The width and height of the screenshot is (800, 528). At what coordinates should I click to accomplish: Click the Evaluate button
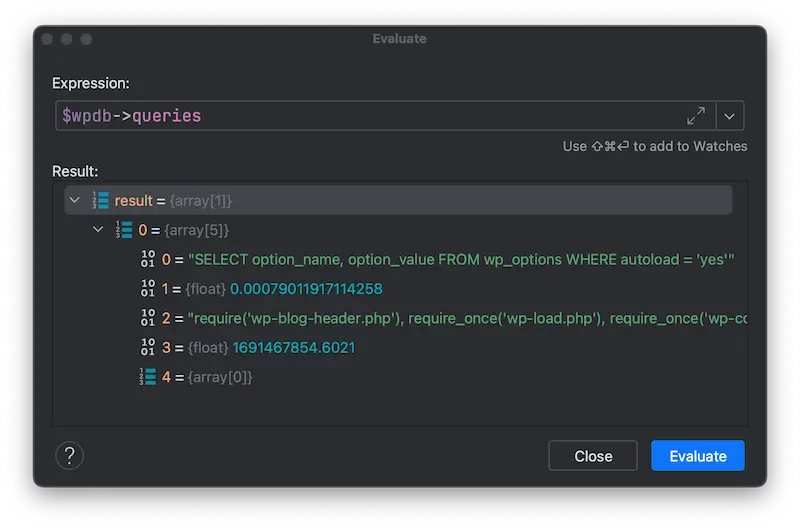[x=697, y=455]
